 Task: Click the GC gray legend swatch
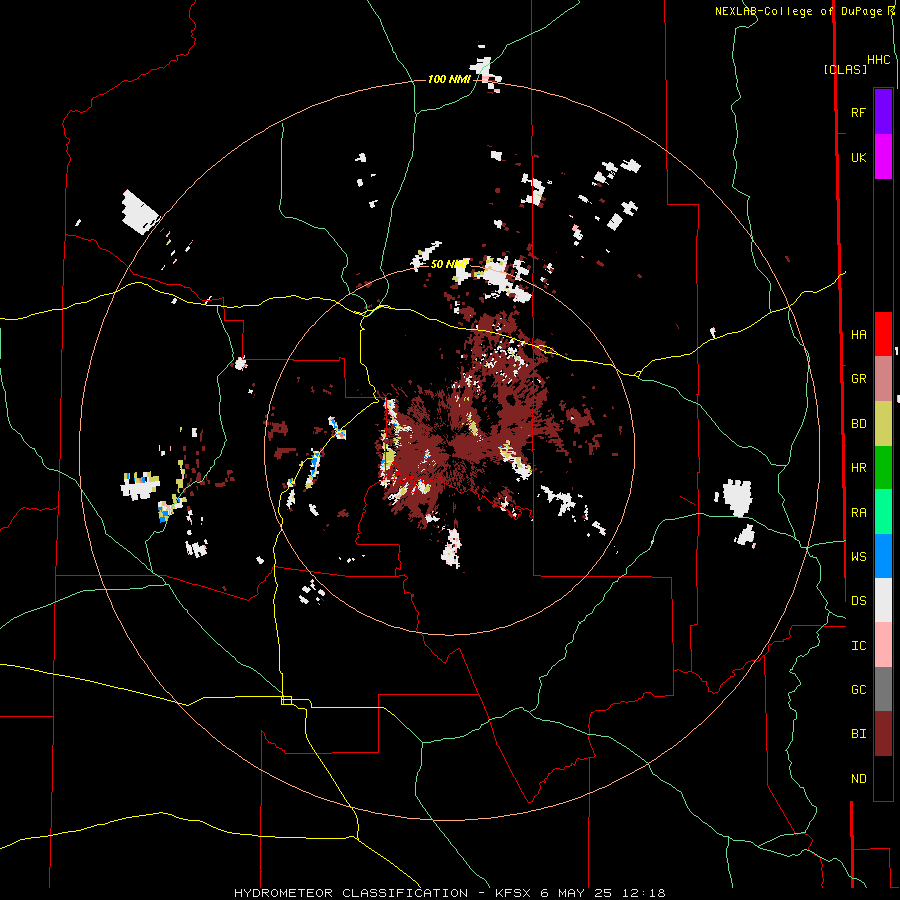tap(883, 689)
